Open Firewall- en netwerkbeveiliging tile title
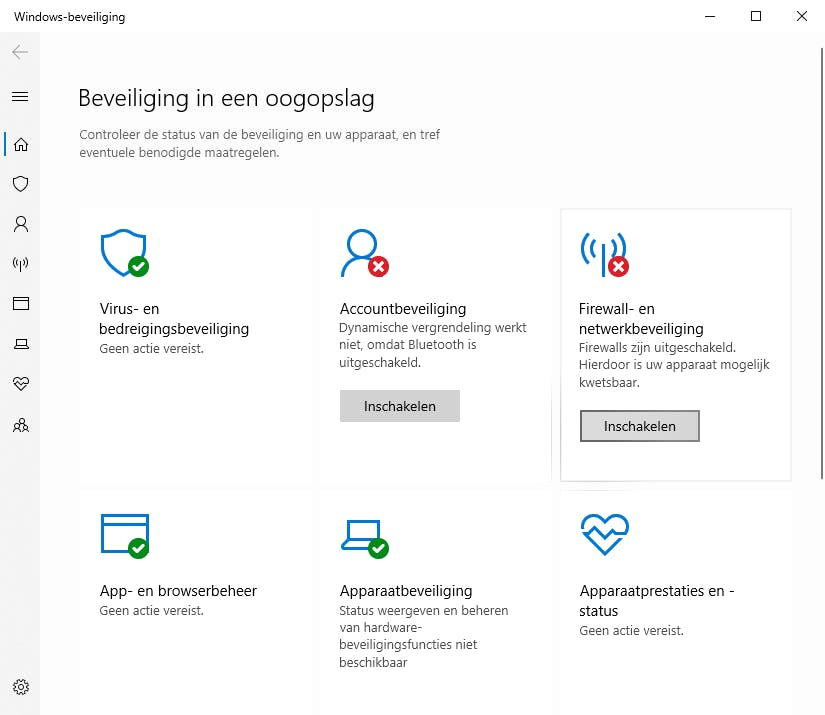Viewport: 825px width, 715px height. [641, 319]
